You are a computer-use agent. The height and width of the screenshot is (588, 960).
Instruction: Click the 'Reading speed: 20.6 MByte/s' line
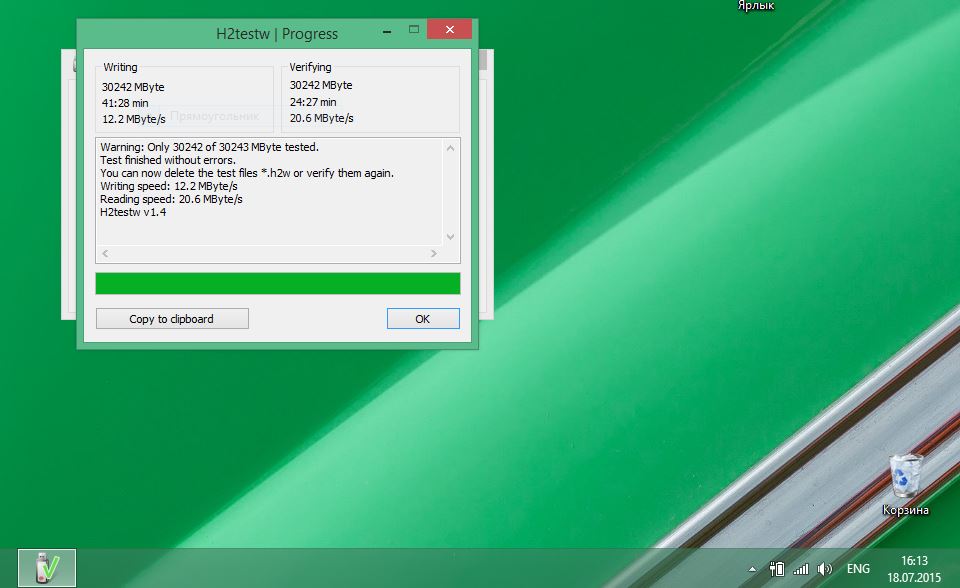(x=171, y=199)
